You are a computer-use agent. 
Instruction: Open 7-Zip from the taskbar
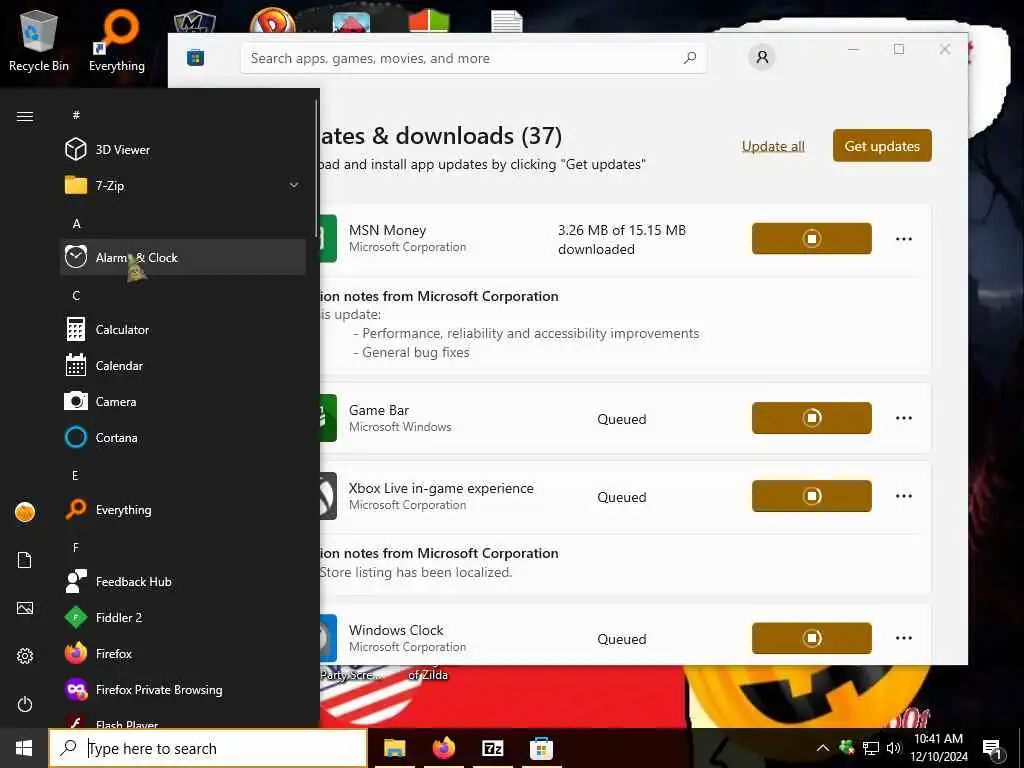pyautogui.click(x=492, y=748)
